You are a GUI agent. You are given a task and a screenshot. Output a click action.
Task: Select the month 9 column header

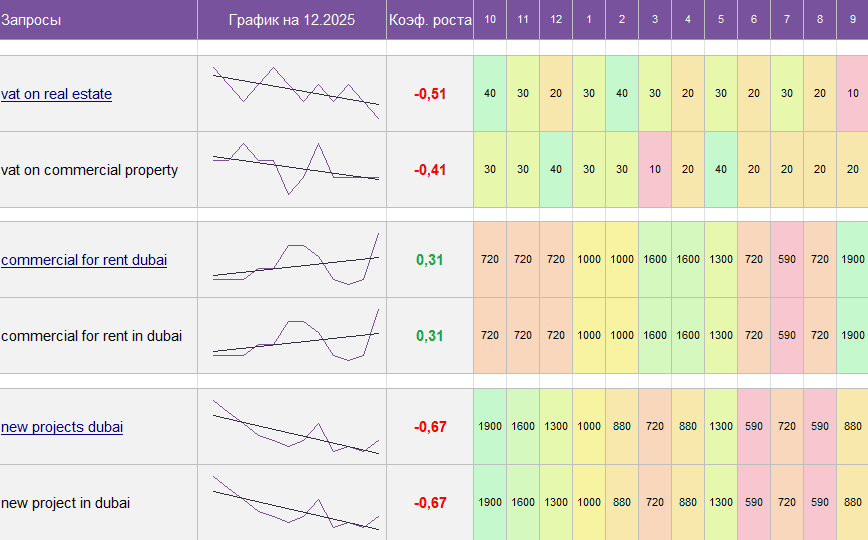(852, 19)
